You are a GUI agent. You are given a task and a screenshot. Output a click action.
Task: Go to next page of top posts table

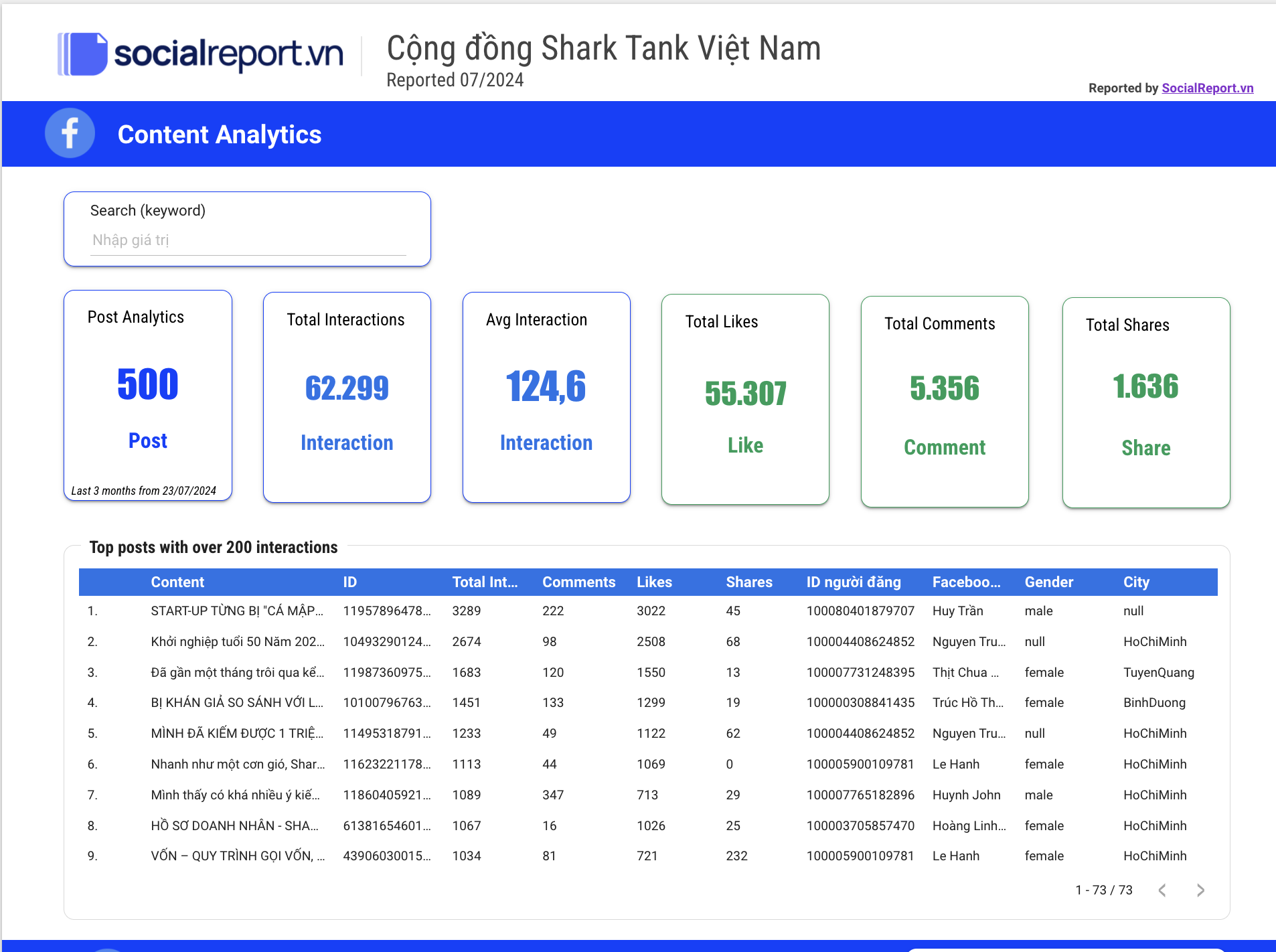1200,890
